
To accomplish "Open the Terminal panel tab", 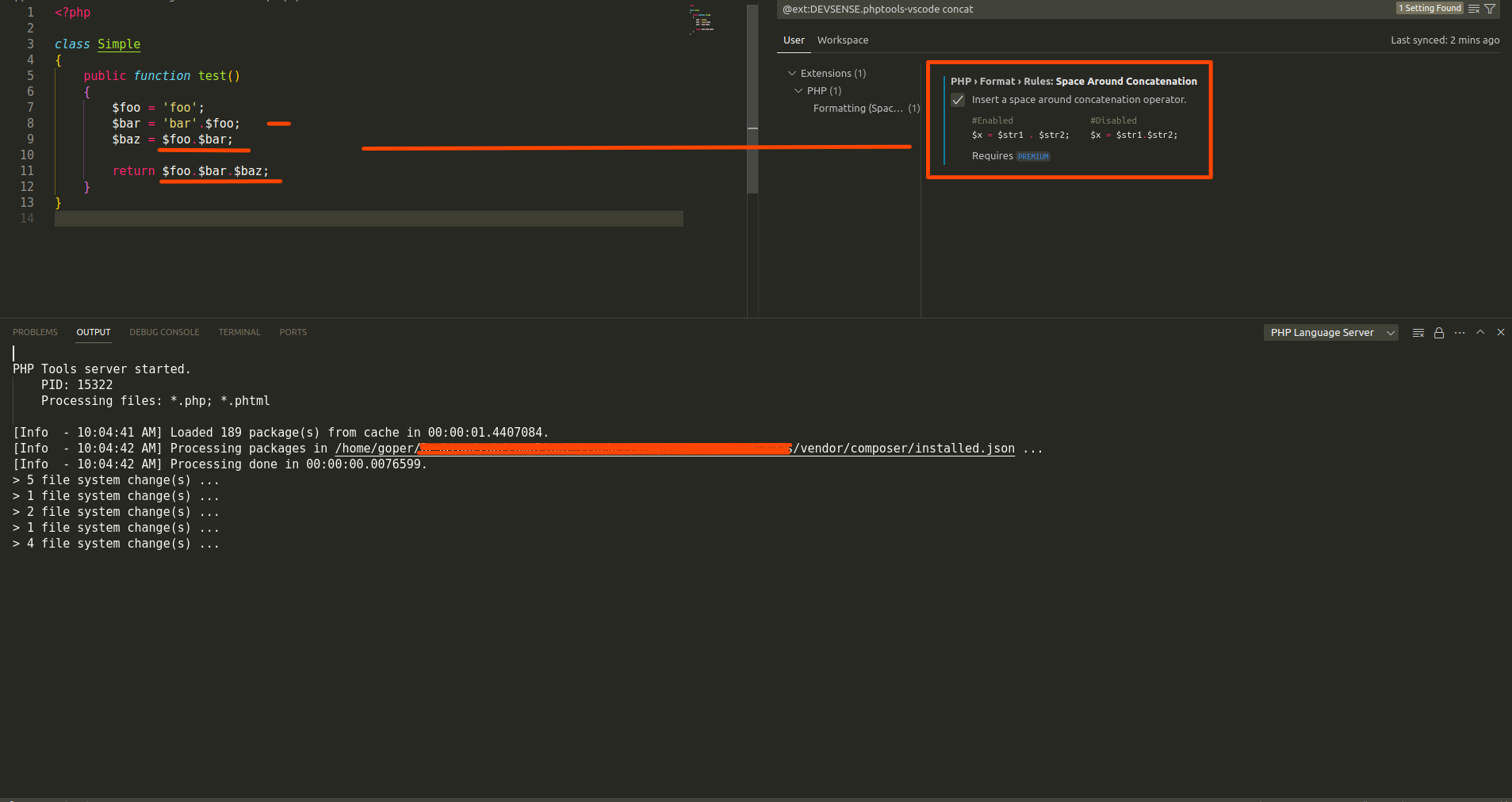I will click(x=239, y=333).
